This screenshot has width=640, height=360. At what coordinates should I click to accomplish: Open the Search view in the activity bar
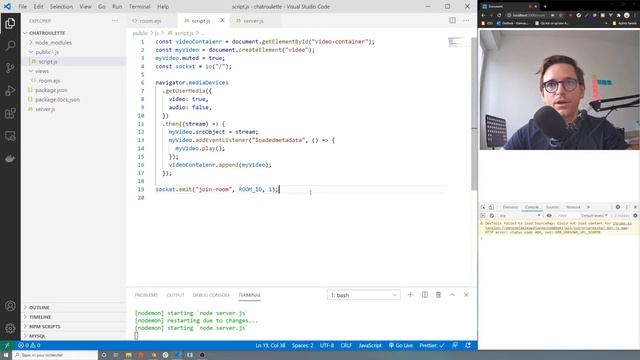[x=10, y=45]
